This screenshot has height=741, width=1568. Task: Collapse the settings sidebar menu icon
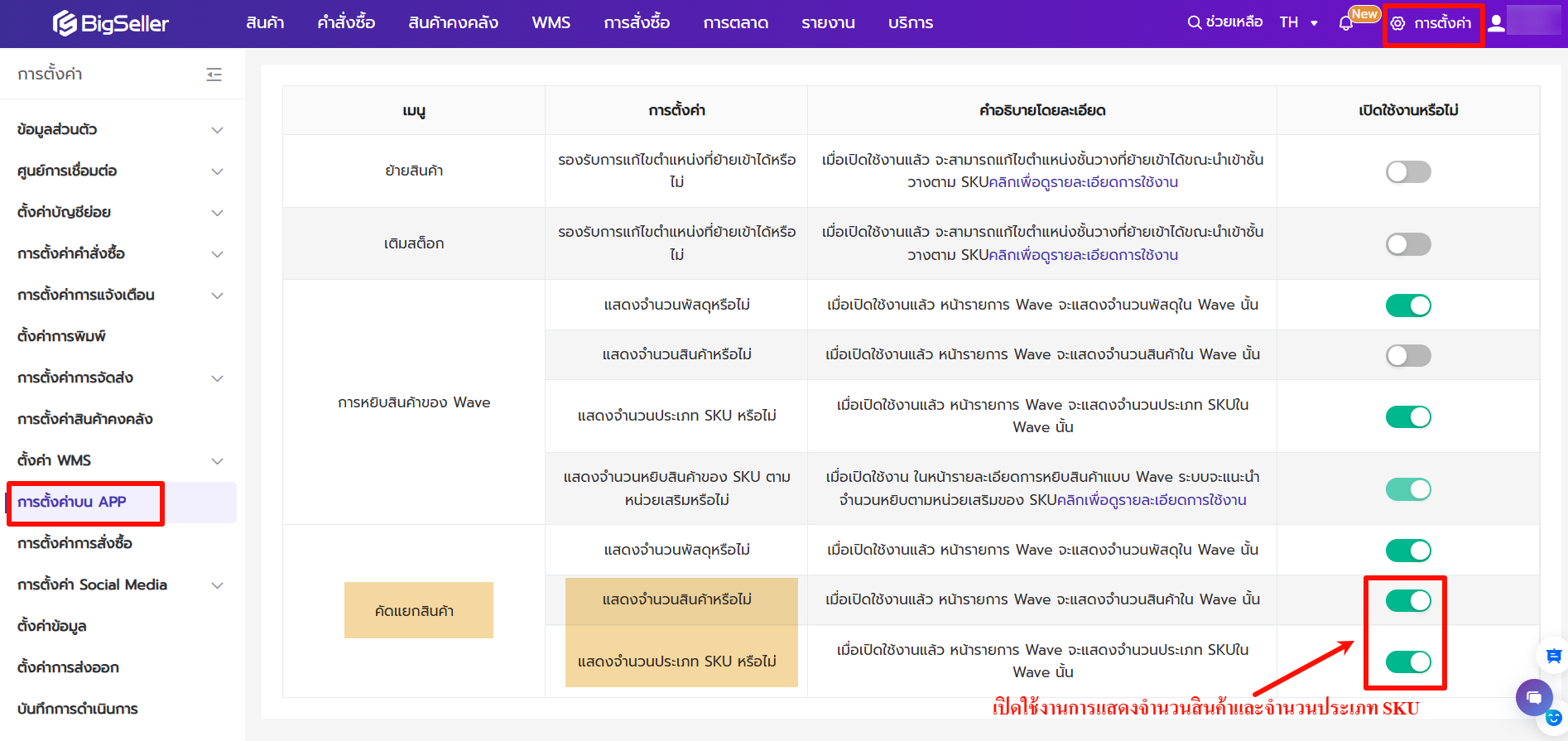[214, 75]
